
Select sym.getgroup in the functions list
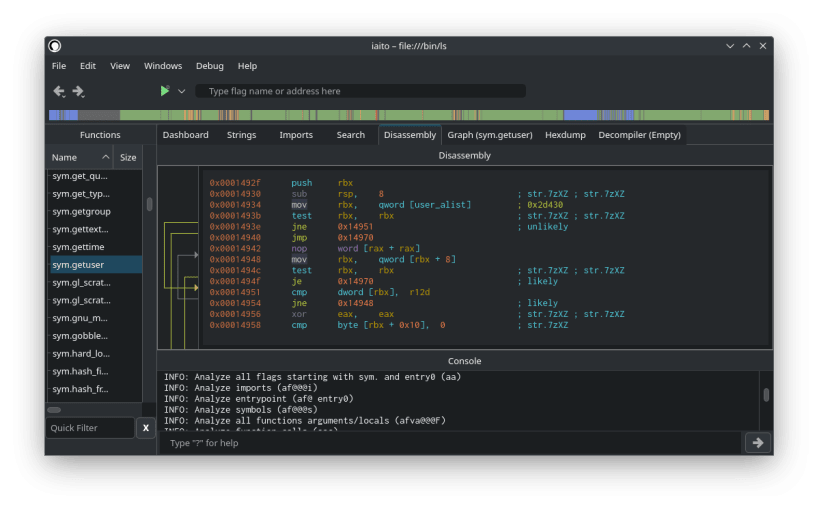pos(81,212)
